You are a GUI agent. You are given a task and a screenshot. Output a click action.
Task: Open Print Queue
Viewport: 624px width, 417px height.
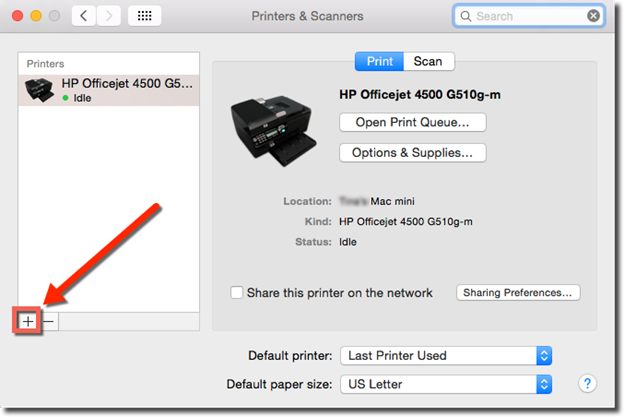pyautogui.click(x=413, y=122)
